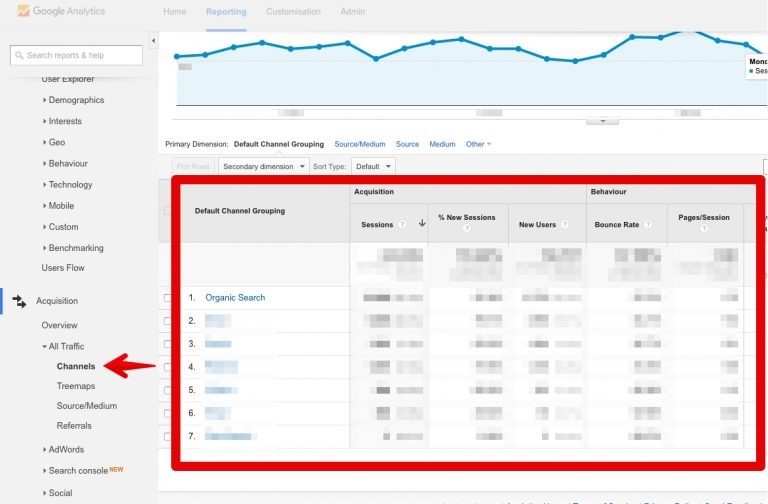Open Users Flow report
The image size is (768, 504).
click(63, 268)
